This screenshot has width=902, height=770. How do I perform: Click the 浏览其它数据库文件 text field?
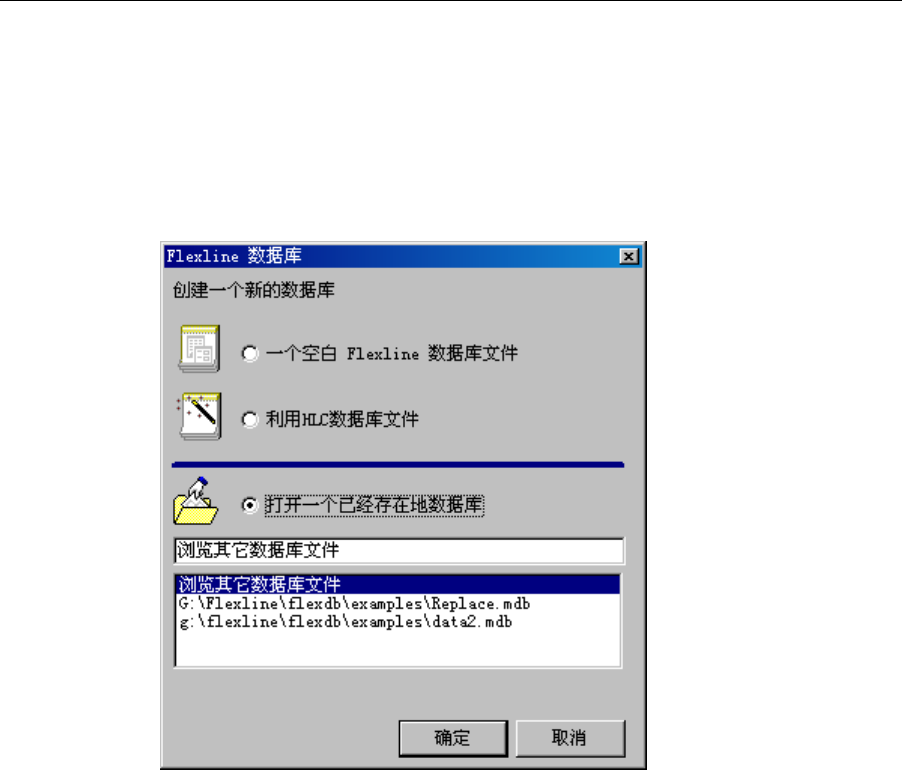[x=399, y=550]
